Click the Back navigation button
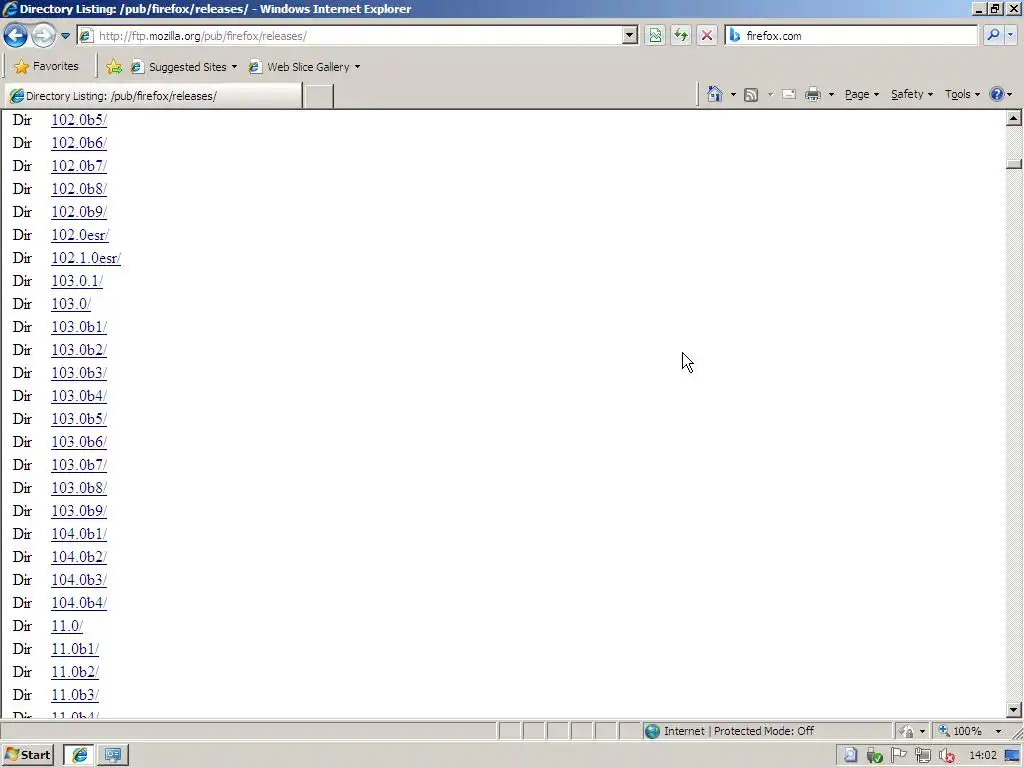1024x768 pixels. 15,35
